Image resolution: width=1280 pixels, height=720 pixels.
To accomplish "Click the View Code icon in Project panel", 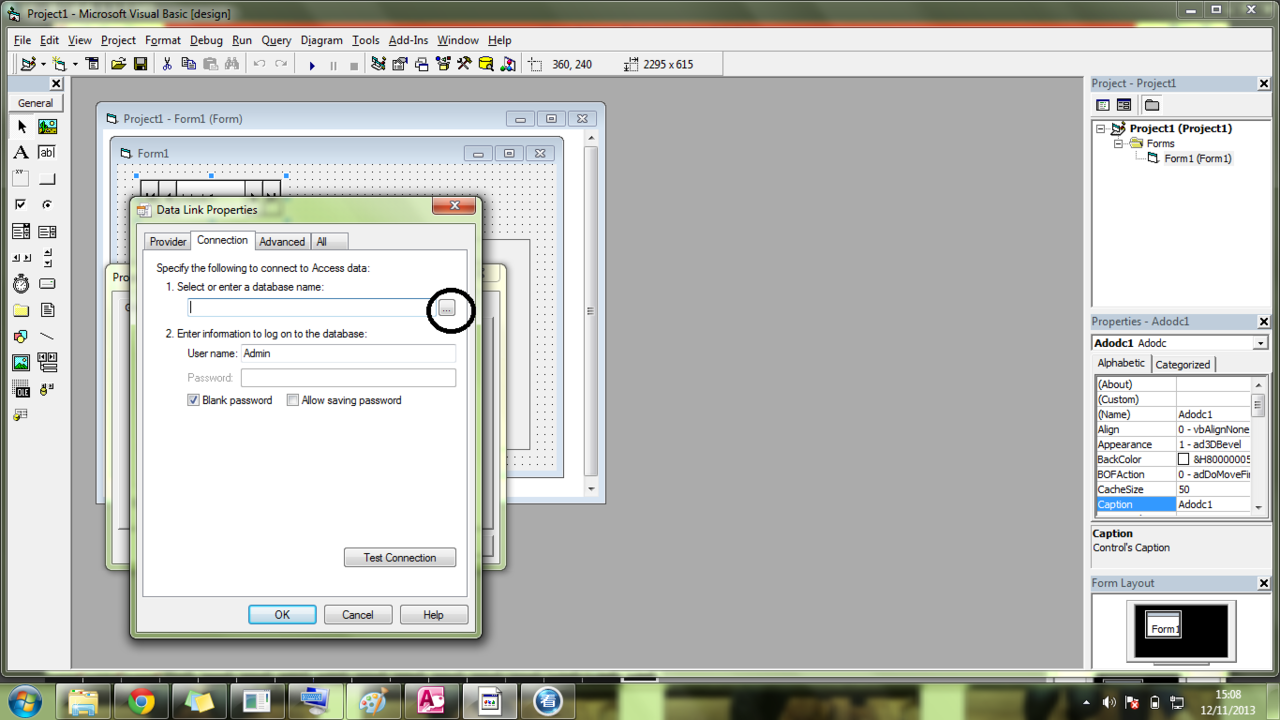I will [x=1103, y=105].
